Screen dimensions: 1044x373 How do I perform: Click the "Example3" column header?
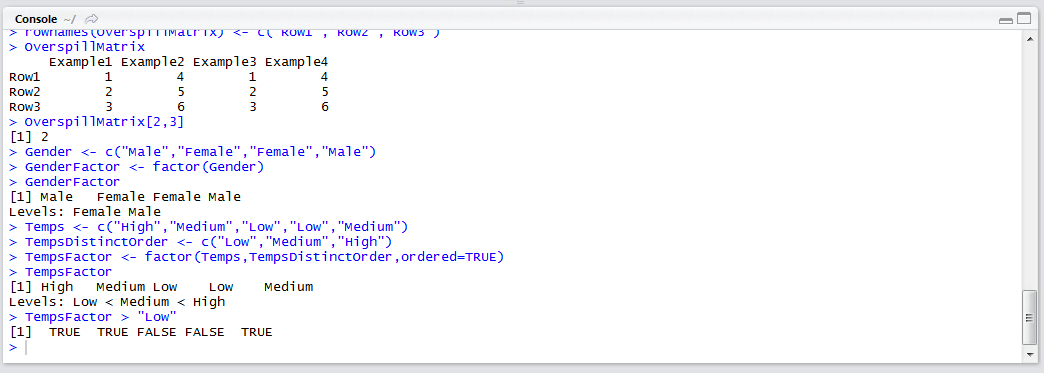[x=224, y=62]
